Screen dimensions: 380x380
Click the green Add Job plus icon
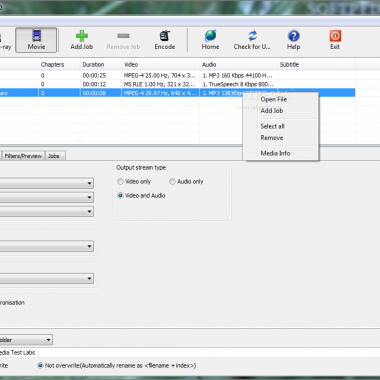tap(82, 36)
